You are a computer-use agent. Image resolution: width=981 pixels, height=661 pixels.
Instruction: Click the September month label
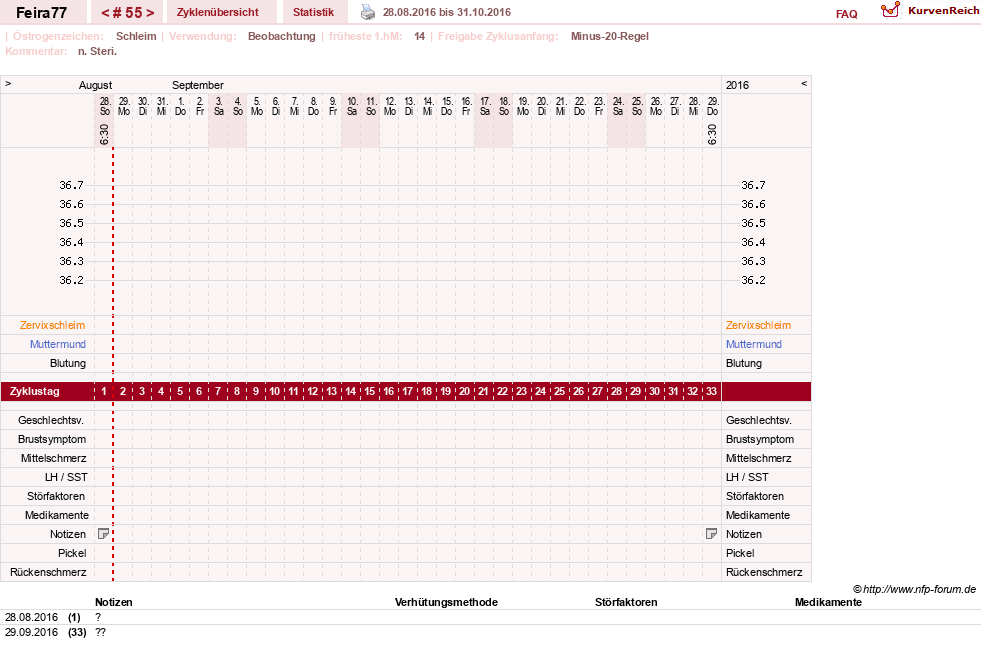pyautogui.click(x=198, y=85)
